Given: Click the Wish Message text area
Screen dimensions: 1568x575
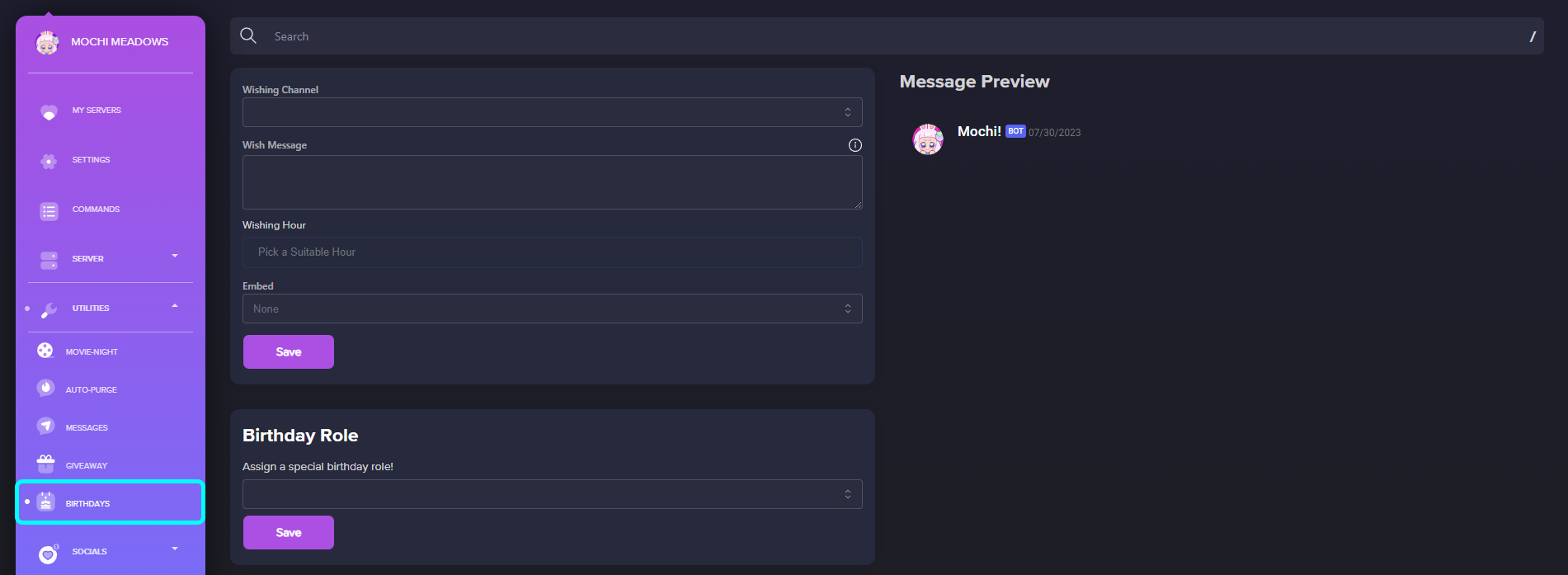Looking at the screenshot, I should pos(552,182).
